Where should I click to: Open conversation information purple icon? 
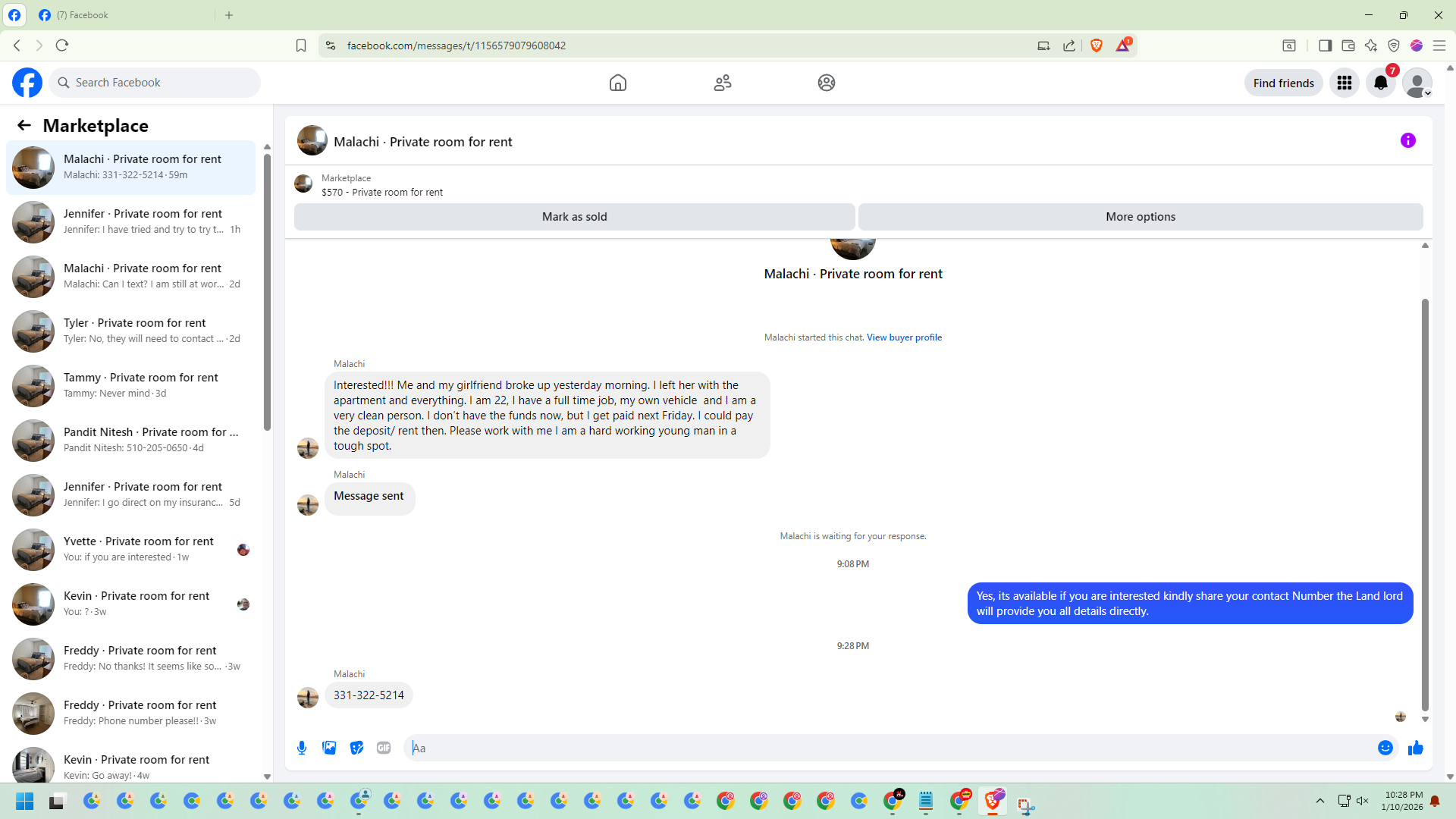(x=1407, y=140)
